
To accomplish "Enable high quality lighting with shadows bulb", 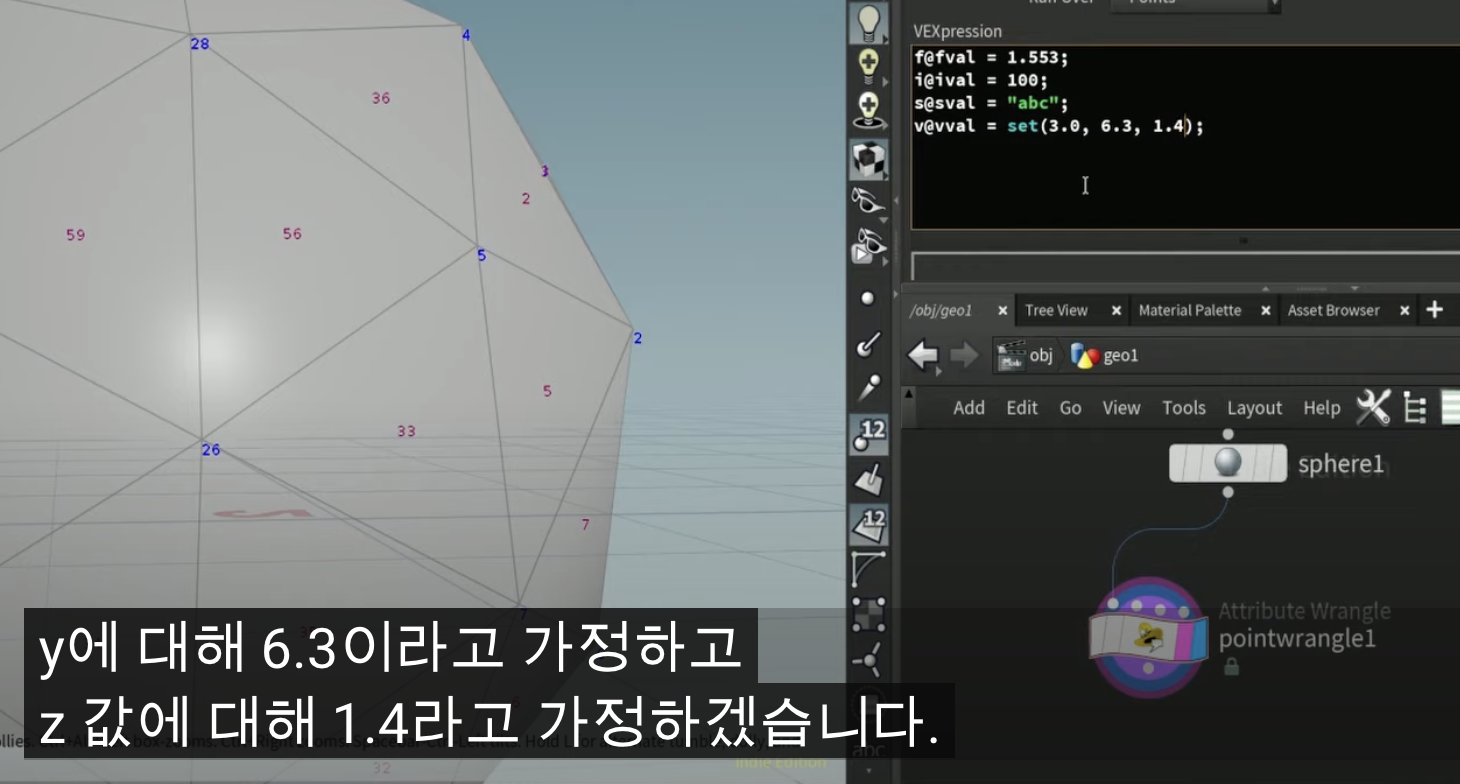I will click(868, 109).
